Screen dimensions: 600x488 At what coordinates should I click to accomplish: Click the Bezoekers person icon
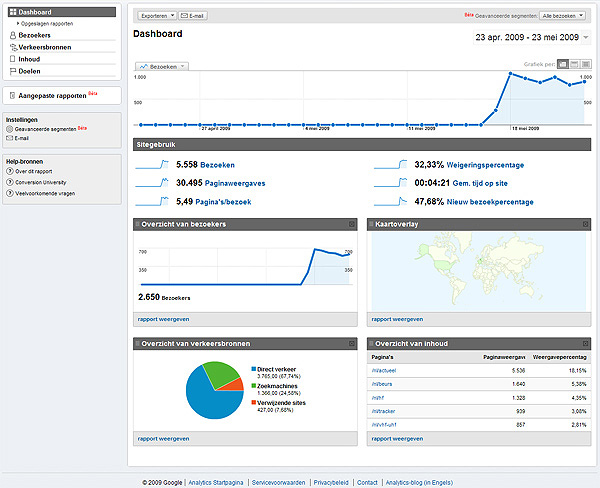coord(13,35)
